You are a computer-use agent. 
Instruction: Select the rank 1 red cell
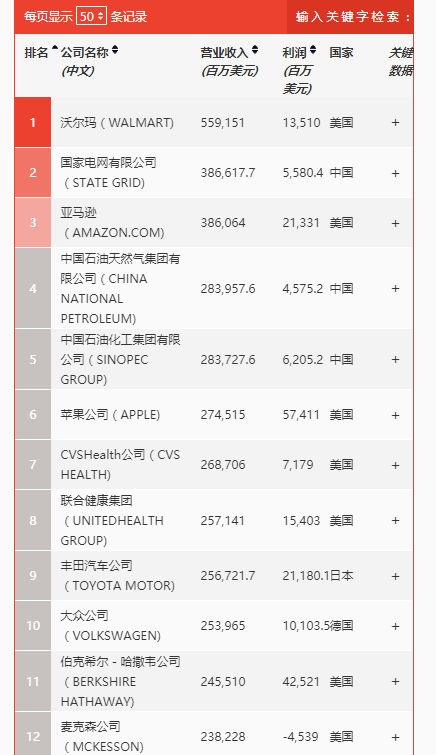(x=33, y=122)
